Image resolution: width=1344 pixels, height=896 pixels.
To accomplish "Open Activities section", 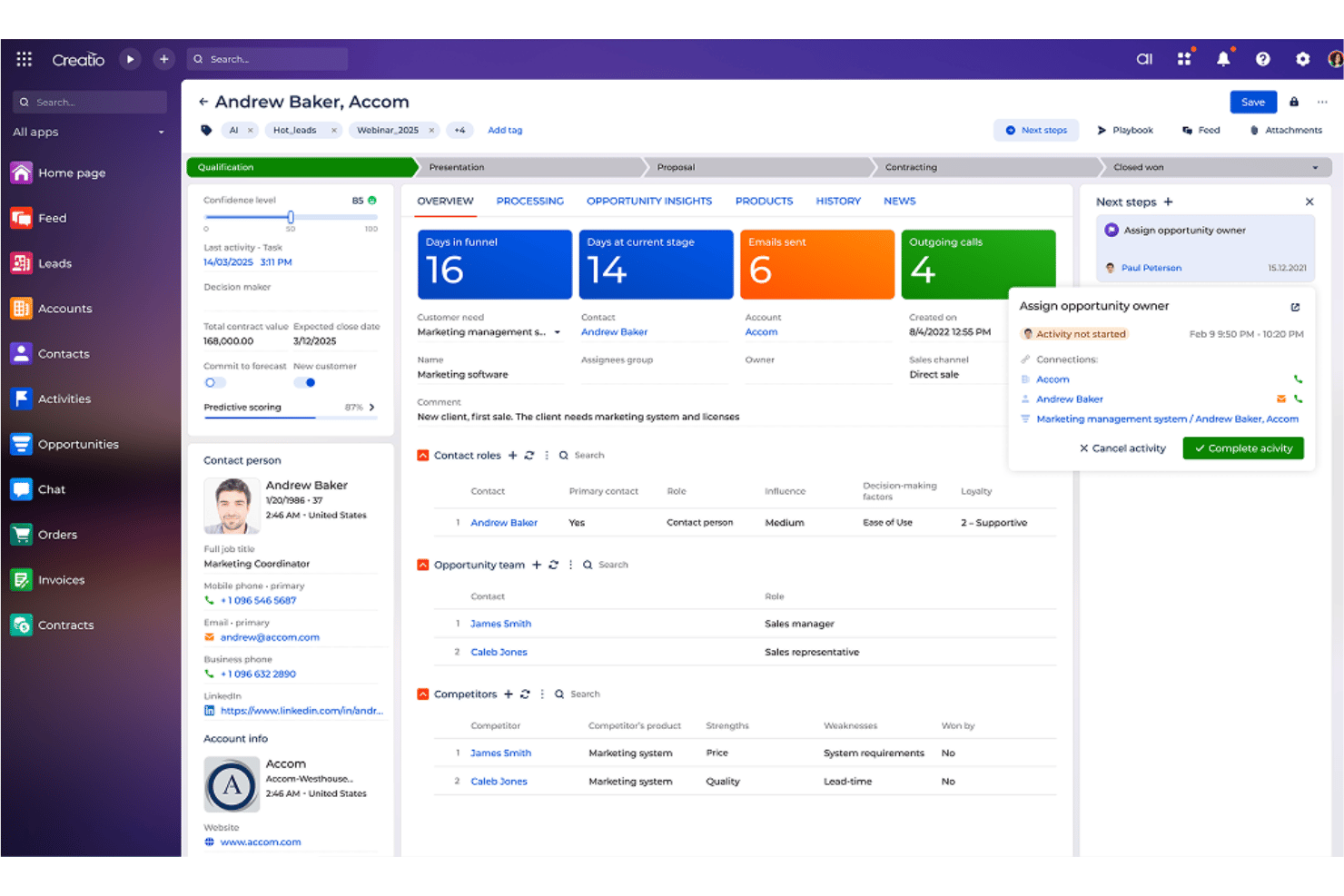I will (52, 399).
